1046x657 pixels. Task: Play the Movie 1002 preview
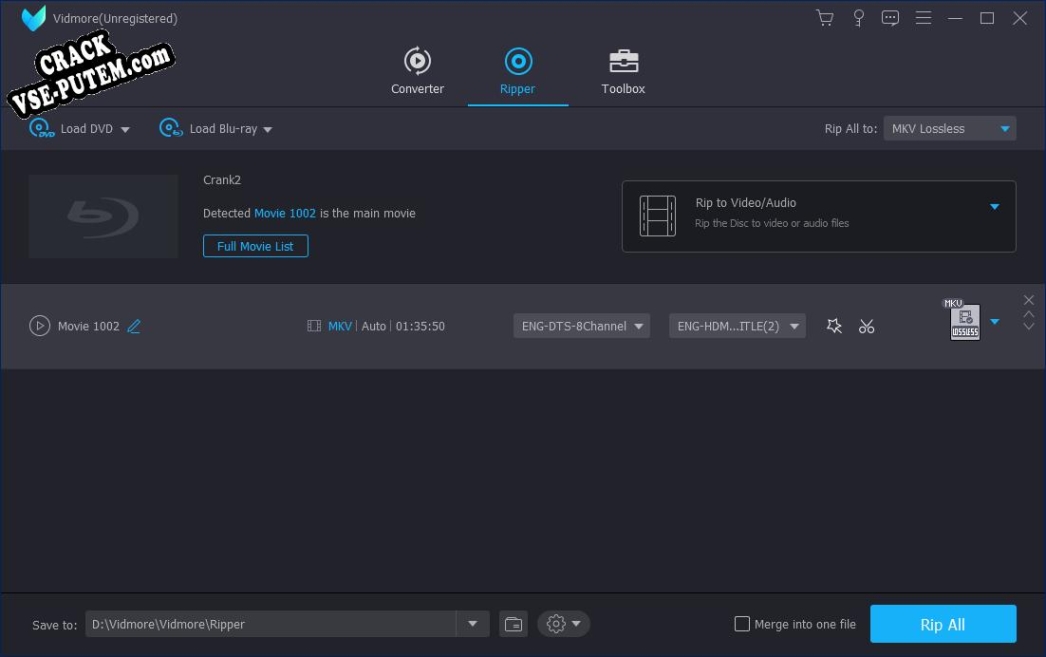coord(39,326)
